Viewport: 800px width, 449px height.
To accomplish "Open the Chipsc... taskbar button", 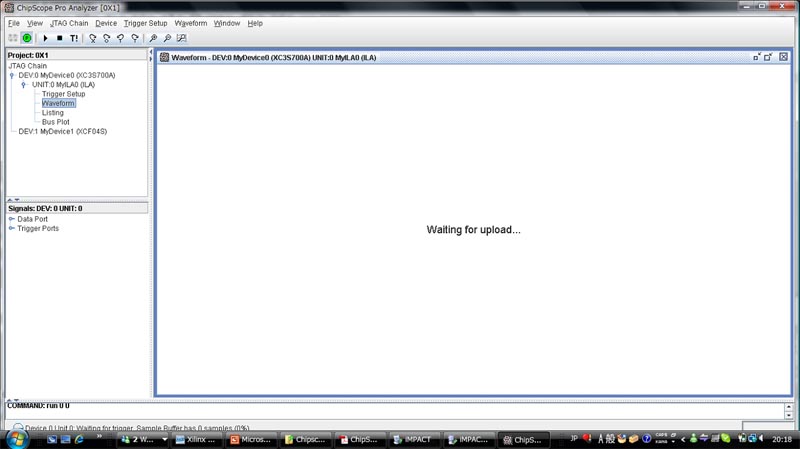I will pos(306,440).
